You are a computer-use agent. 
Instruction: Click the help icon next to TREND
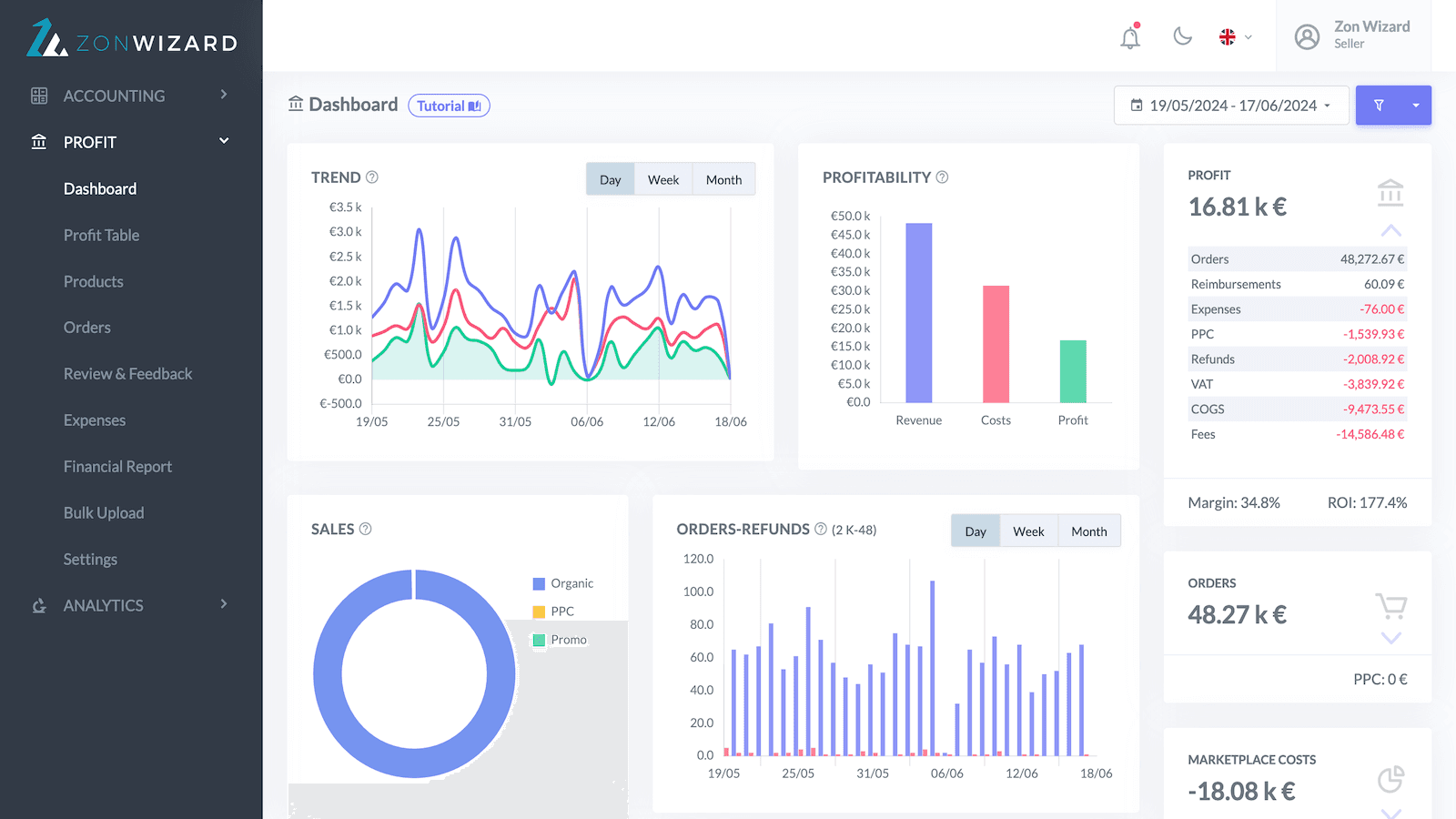pos(371,177)
